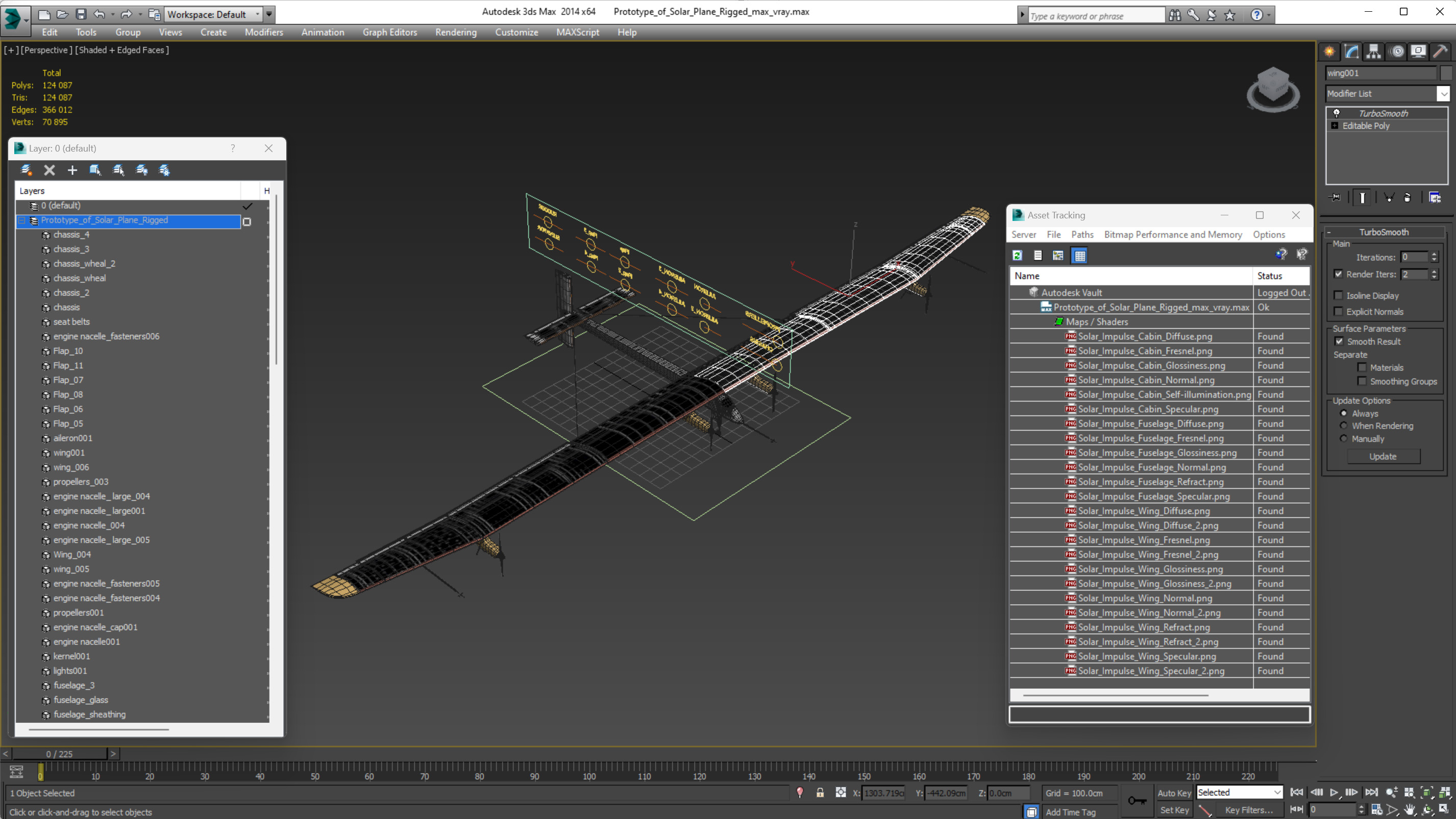Viewport: 1456px width, 819px height.
Task: Switch Asset Tracking to table view icon
Action: point(1079,256)
